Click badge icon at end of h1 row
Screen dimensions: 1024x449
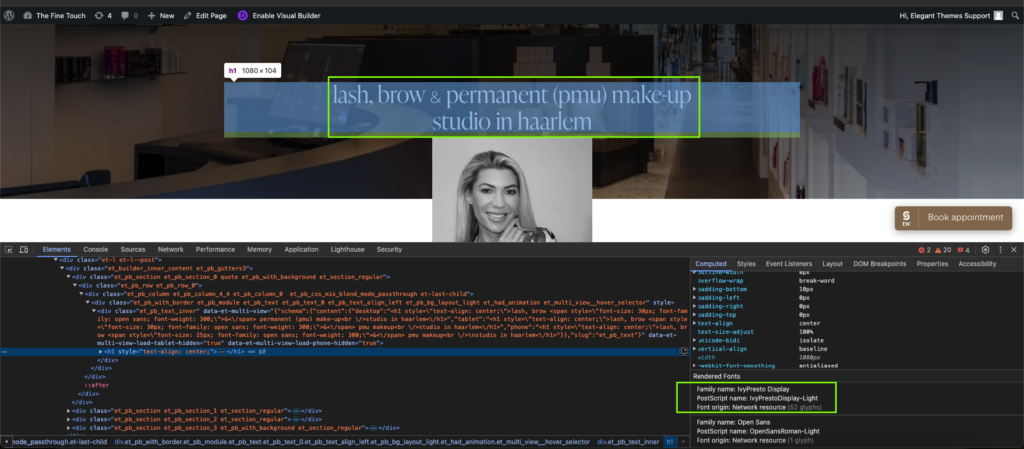tap(684, 351)
